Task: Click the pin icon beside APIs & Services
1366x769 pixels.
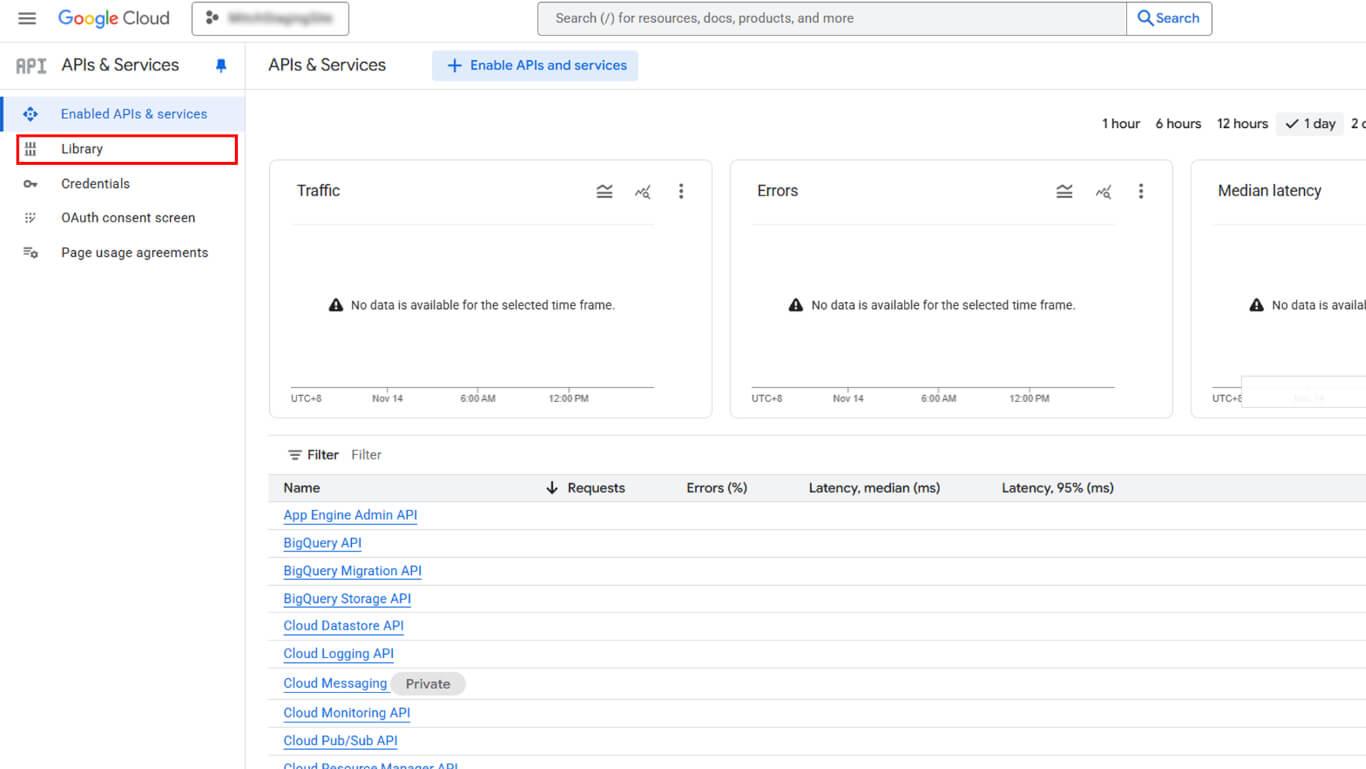Action: point(221,65)
